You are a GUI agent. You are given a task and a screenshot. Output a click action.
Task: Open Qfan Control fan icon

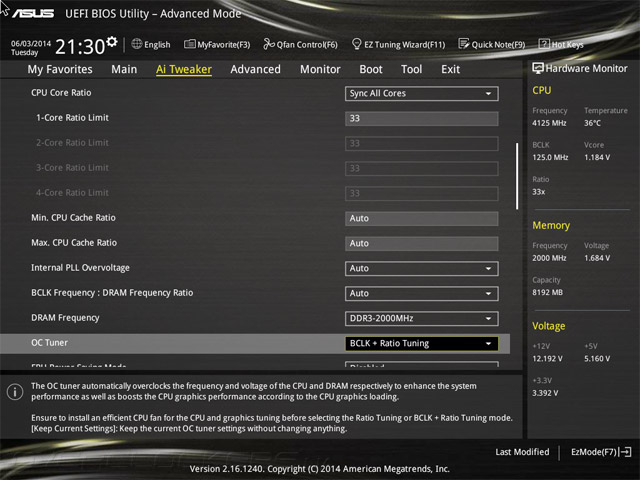tap(269, 44)
